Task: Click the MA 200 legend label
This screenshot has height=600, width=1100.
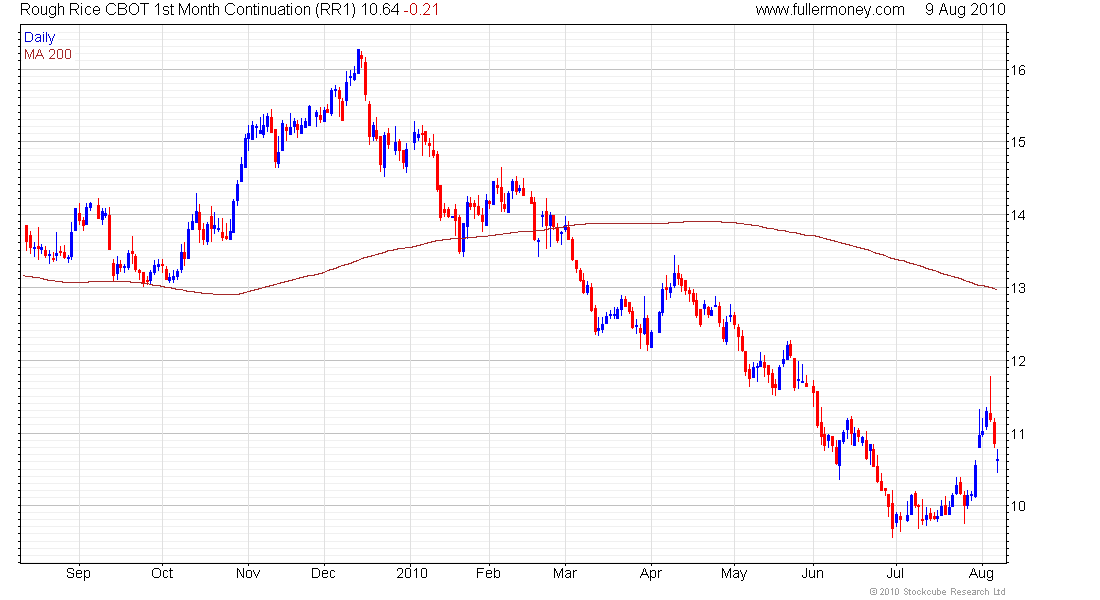Action: (x=48, y=54)
